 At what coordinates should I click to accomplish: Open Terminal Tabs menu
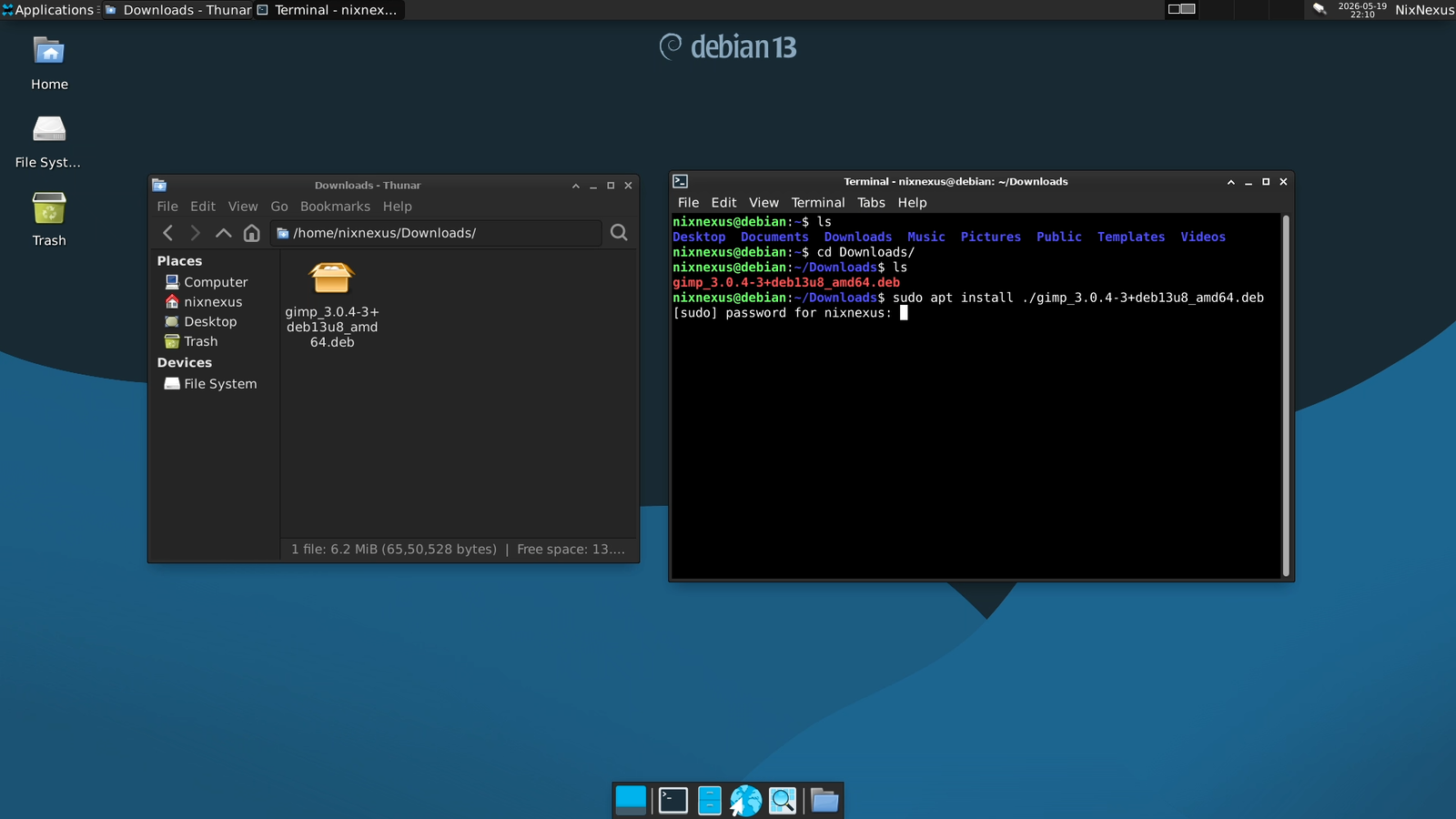click(x=871, y=203)
